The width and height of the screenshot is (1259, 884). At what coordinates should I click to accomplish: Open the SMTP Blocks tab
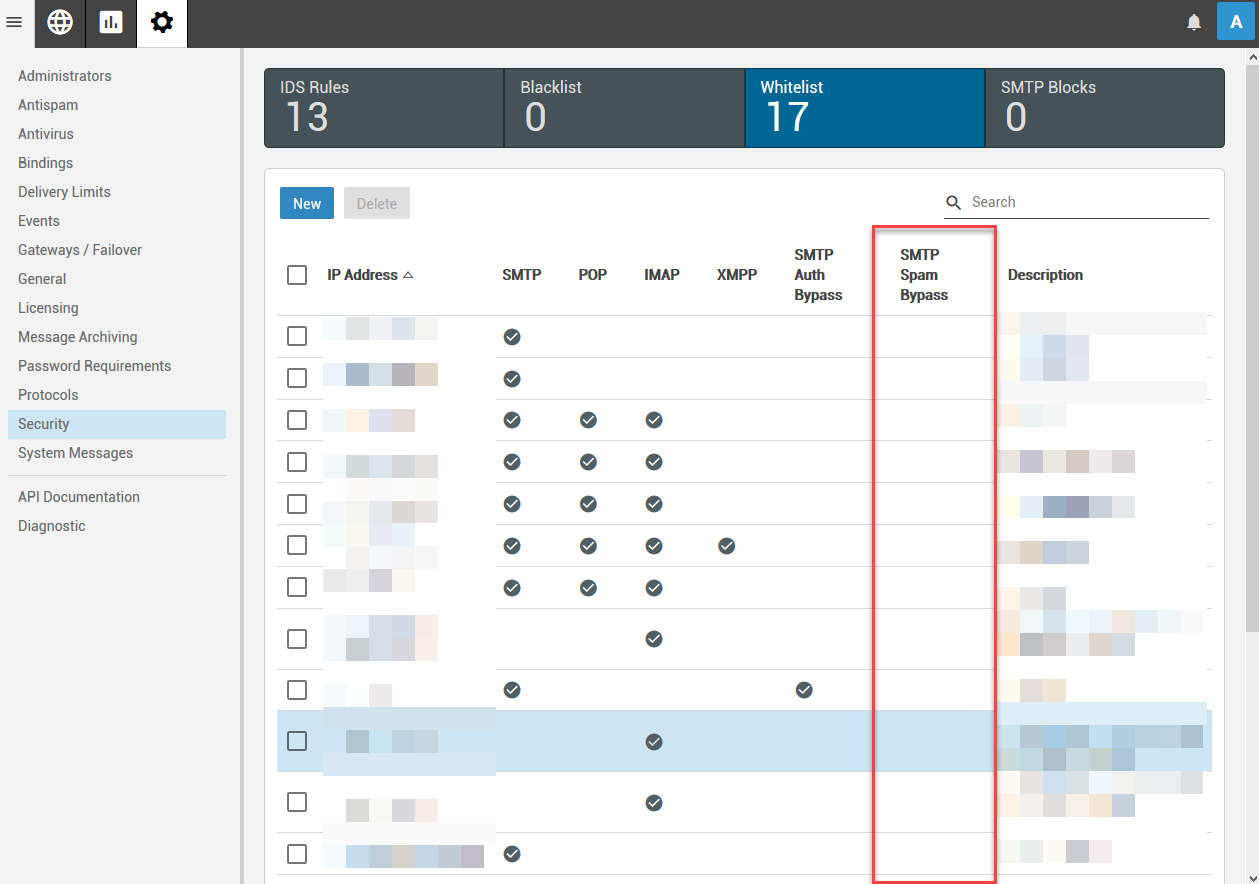[x=1104, y=108]
